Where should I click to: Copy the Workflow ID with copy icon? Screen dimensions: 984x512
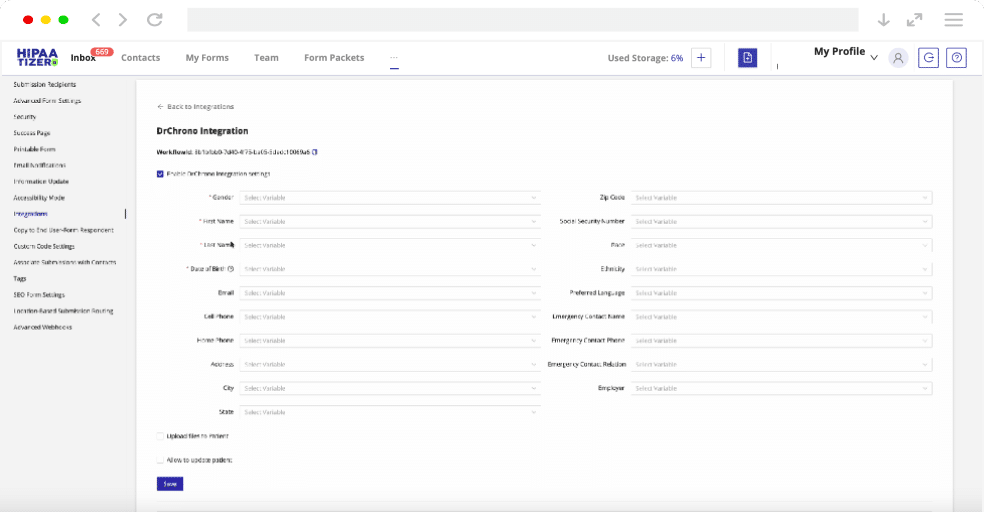click(315, 152)
